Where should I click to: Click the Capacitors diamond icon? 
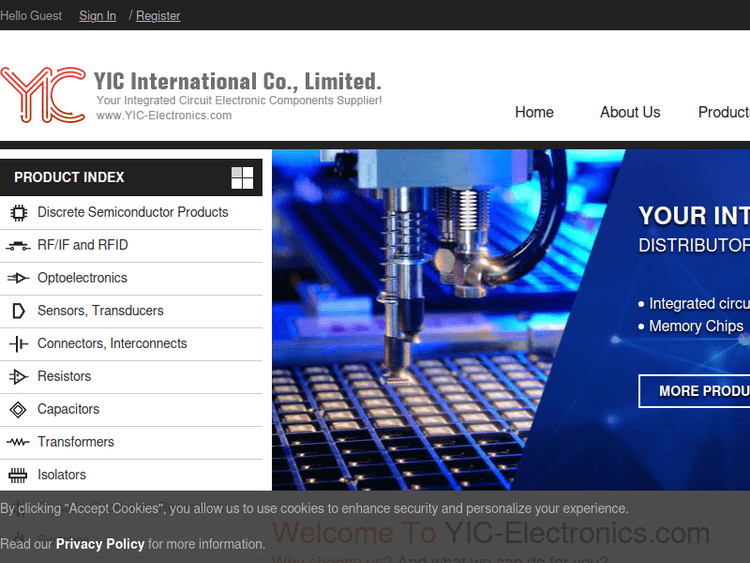click(x=18, y=410)
